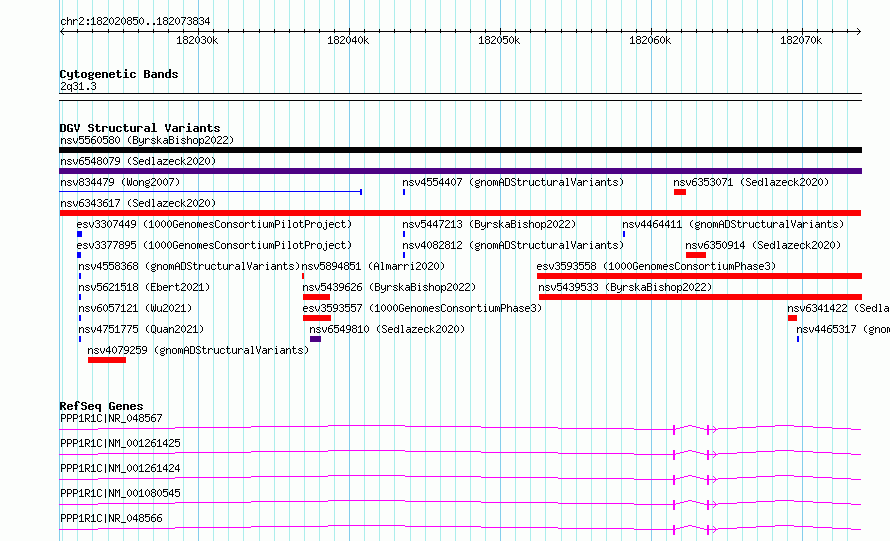Open nsv4558368 (gnomADStructuralVariants) label
890x541 pixels.
[189, 266]
